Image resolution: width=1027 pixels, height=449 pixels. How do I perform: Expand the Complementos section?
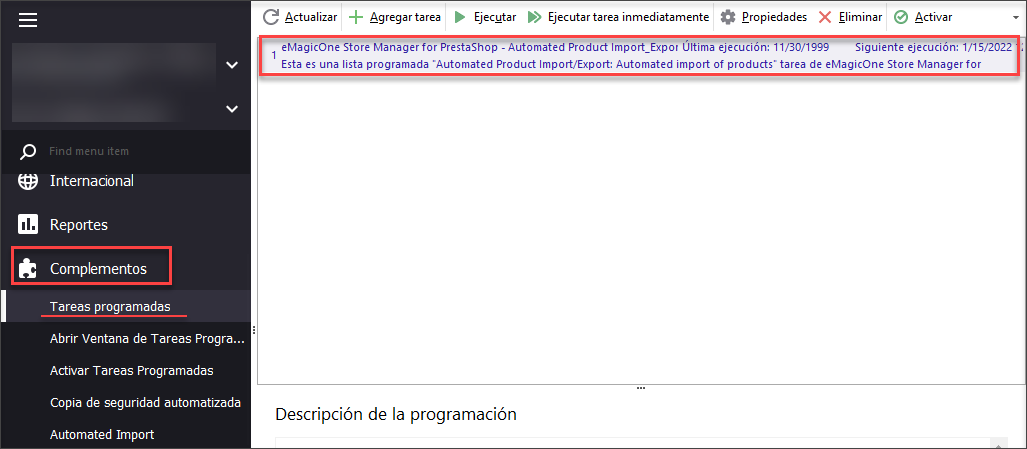[x=98, y=268]
